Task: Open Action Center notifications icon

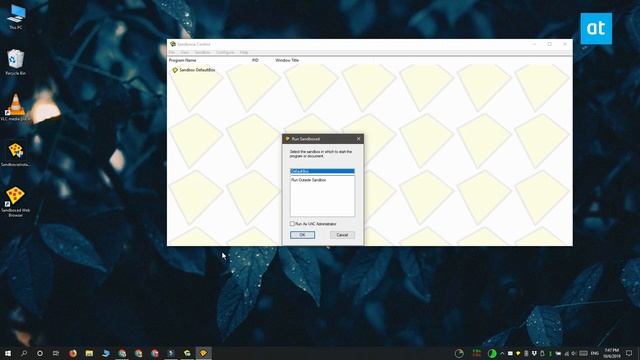Action: pyautogui.click(x=629, y=353)
